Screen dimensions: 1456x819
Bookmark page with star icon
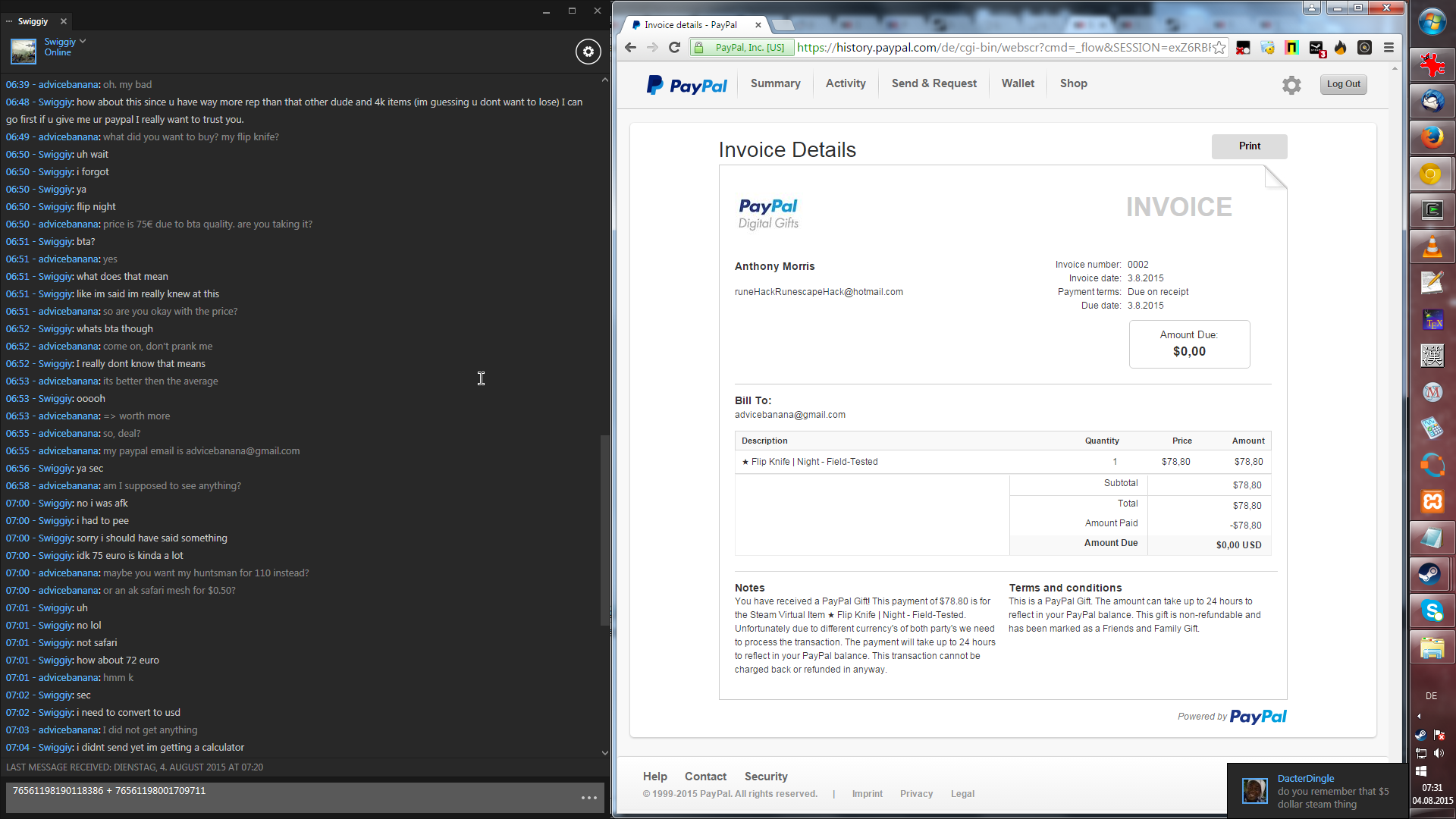pos(1219,48)
